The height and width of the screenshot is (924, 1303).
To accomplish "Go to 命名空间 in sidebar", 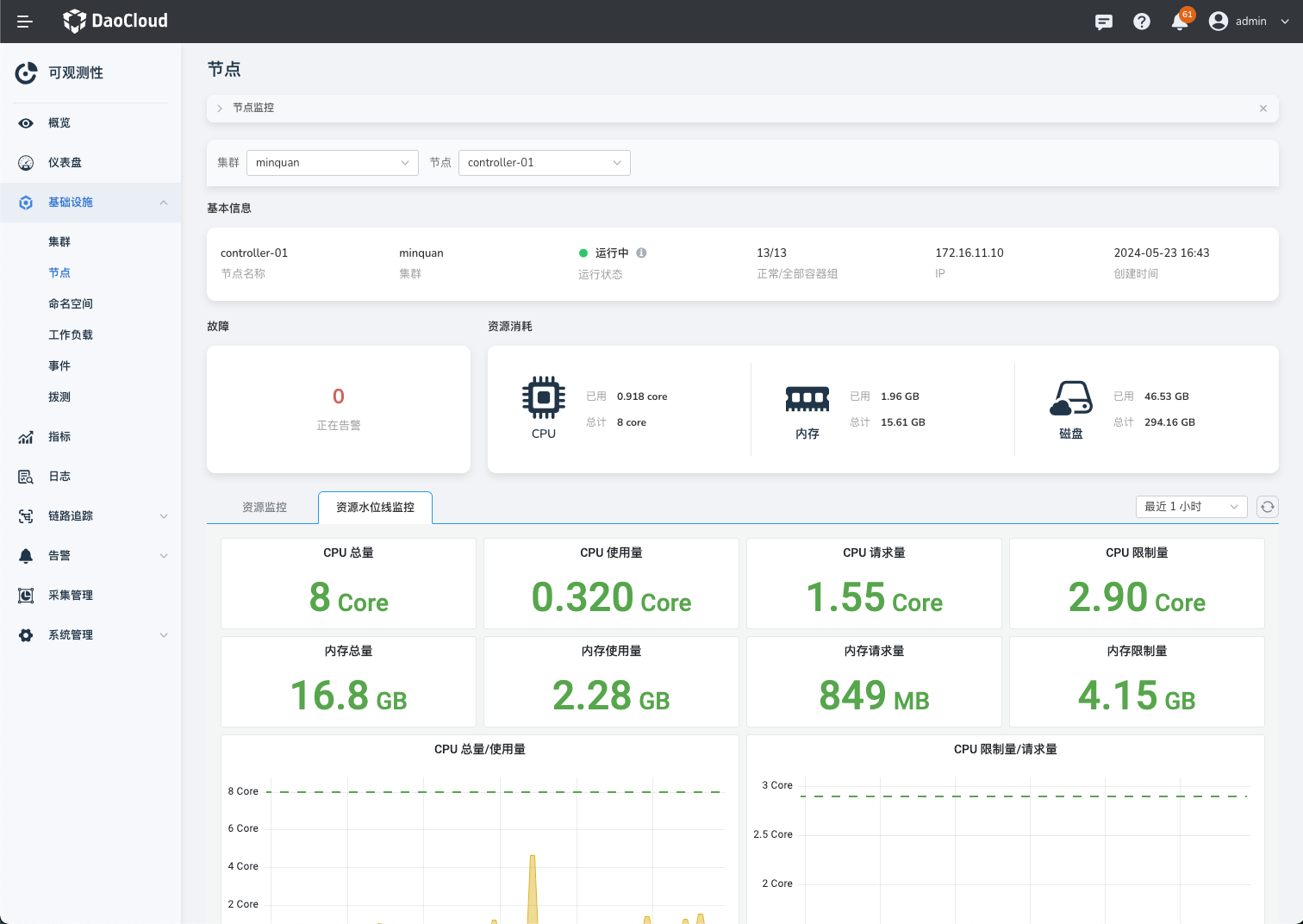I will pos(71,304).
